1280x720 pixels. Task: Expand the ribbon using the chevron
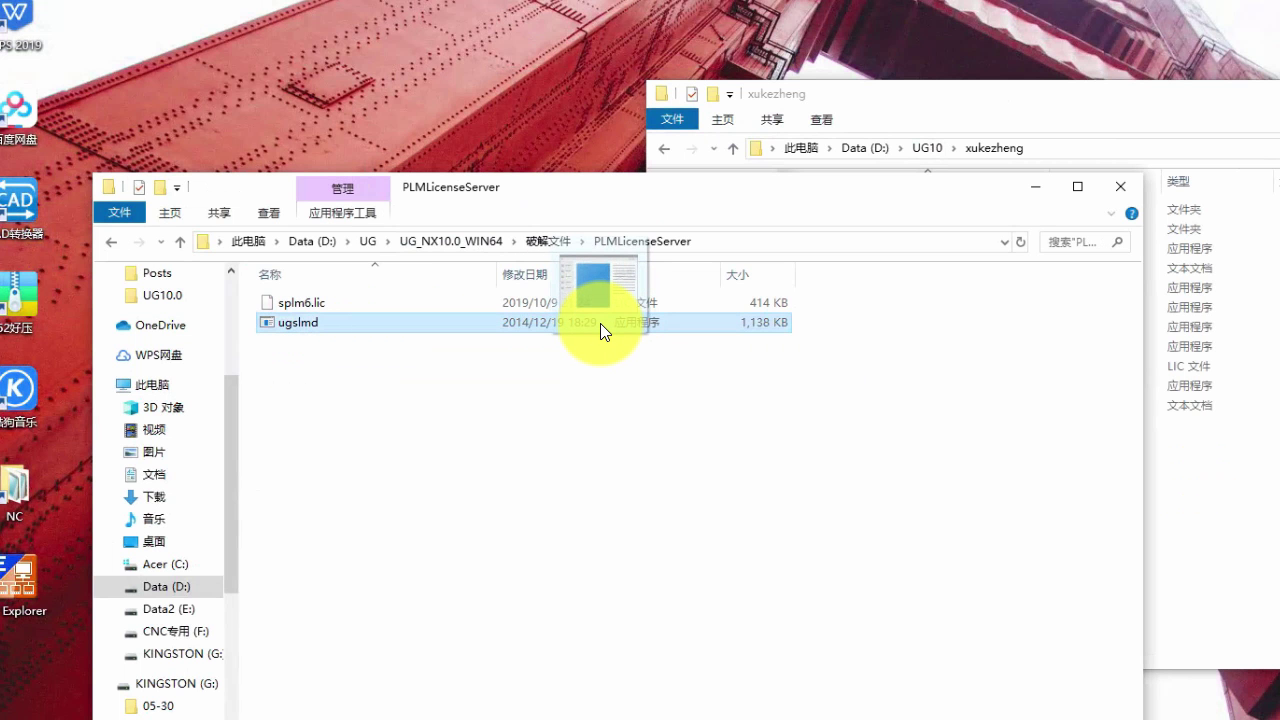point(1111,213)
